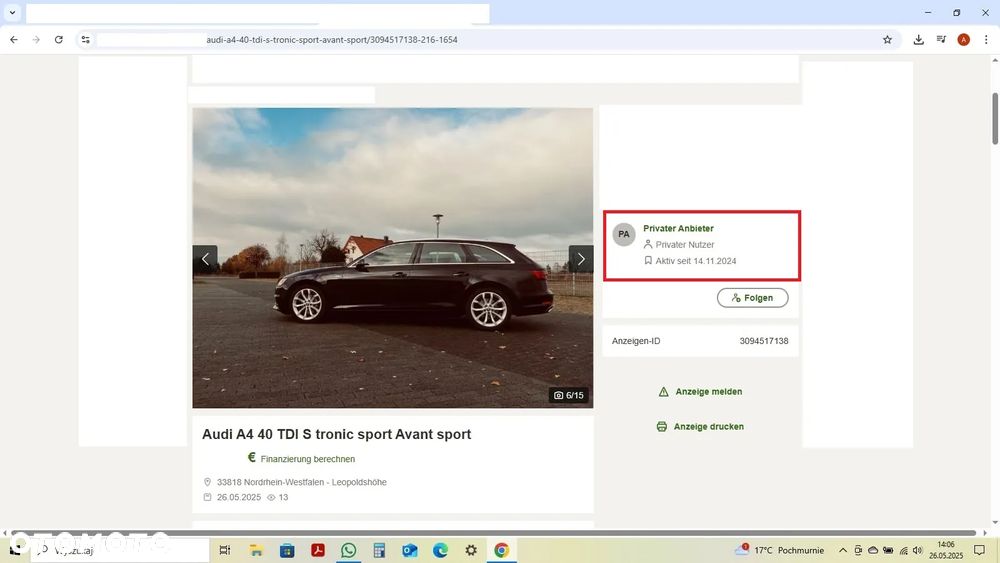Click the vertical page scrollbar thumb
The image size is (1000, 563).
click(x=995, y=119)
